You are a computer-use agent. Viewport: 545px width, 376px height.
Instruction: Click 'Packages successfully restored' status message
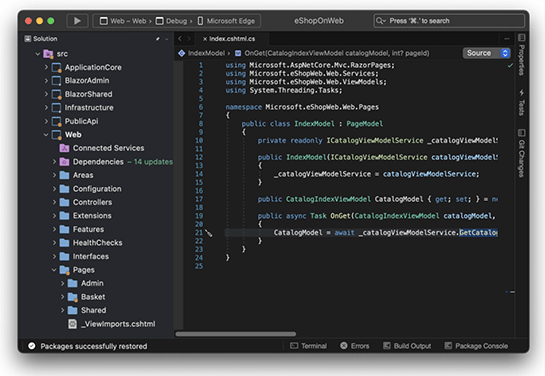93,346
